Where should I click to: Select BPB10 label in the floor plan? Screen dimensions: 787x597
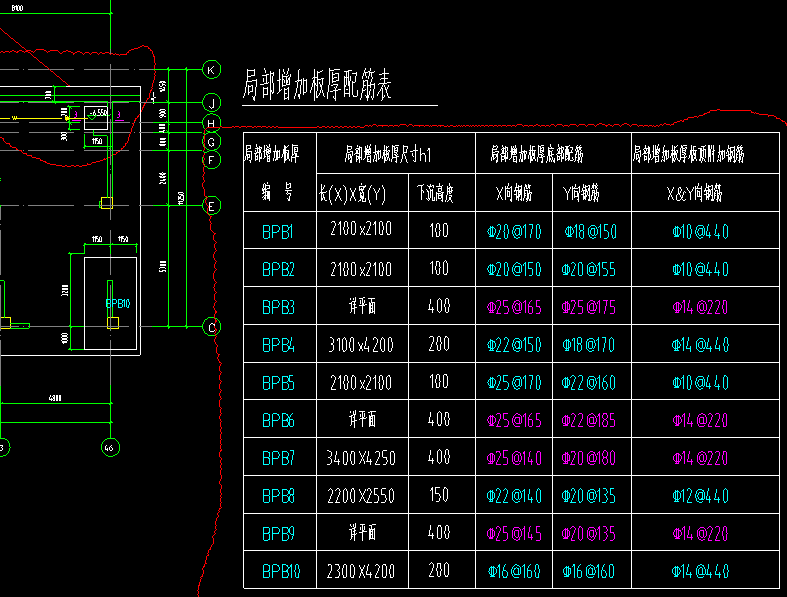pos(118,303)
